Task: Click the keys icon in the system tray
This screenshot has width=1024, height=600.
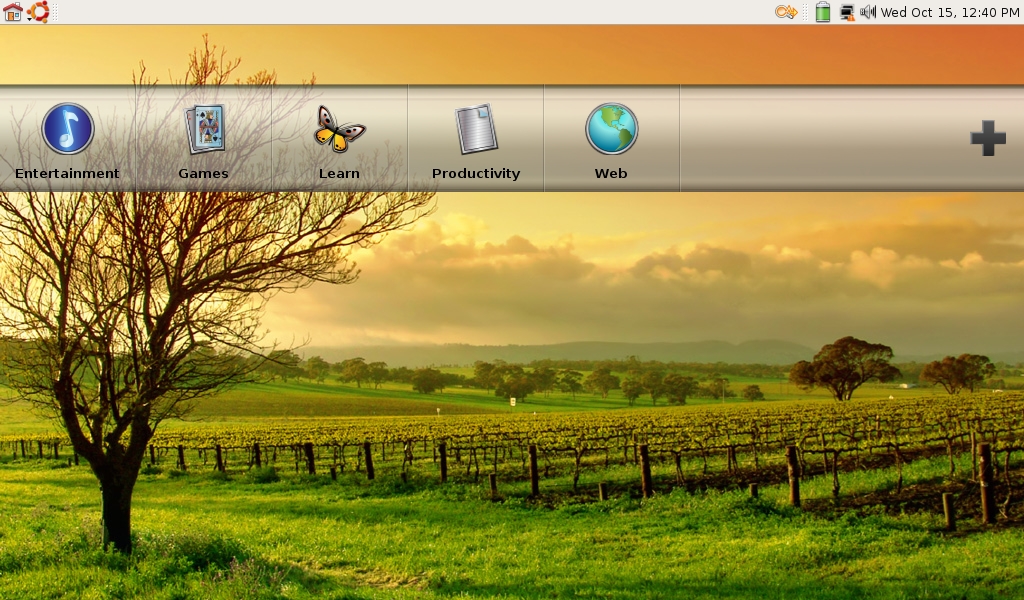Action: (x=786, y=12)
